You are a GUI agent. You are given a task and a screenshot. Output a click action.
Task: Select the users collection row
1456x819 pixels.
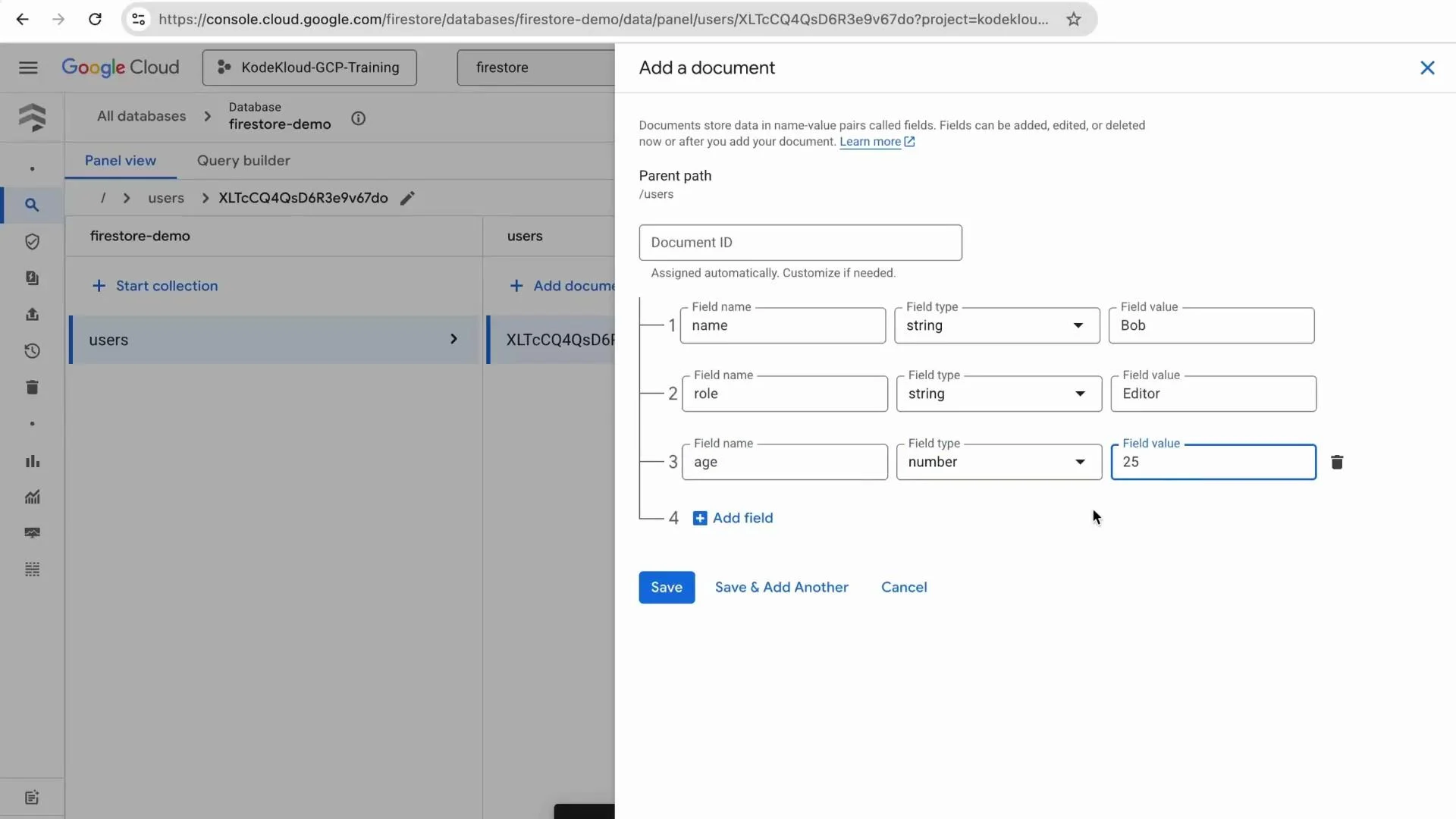tap(274, 339)
